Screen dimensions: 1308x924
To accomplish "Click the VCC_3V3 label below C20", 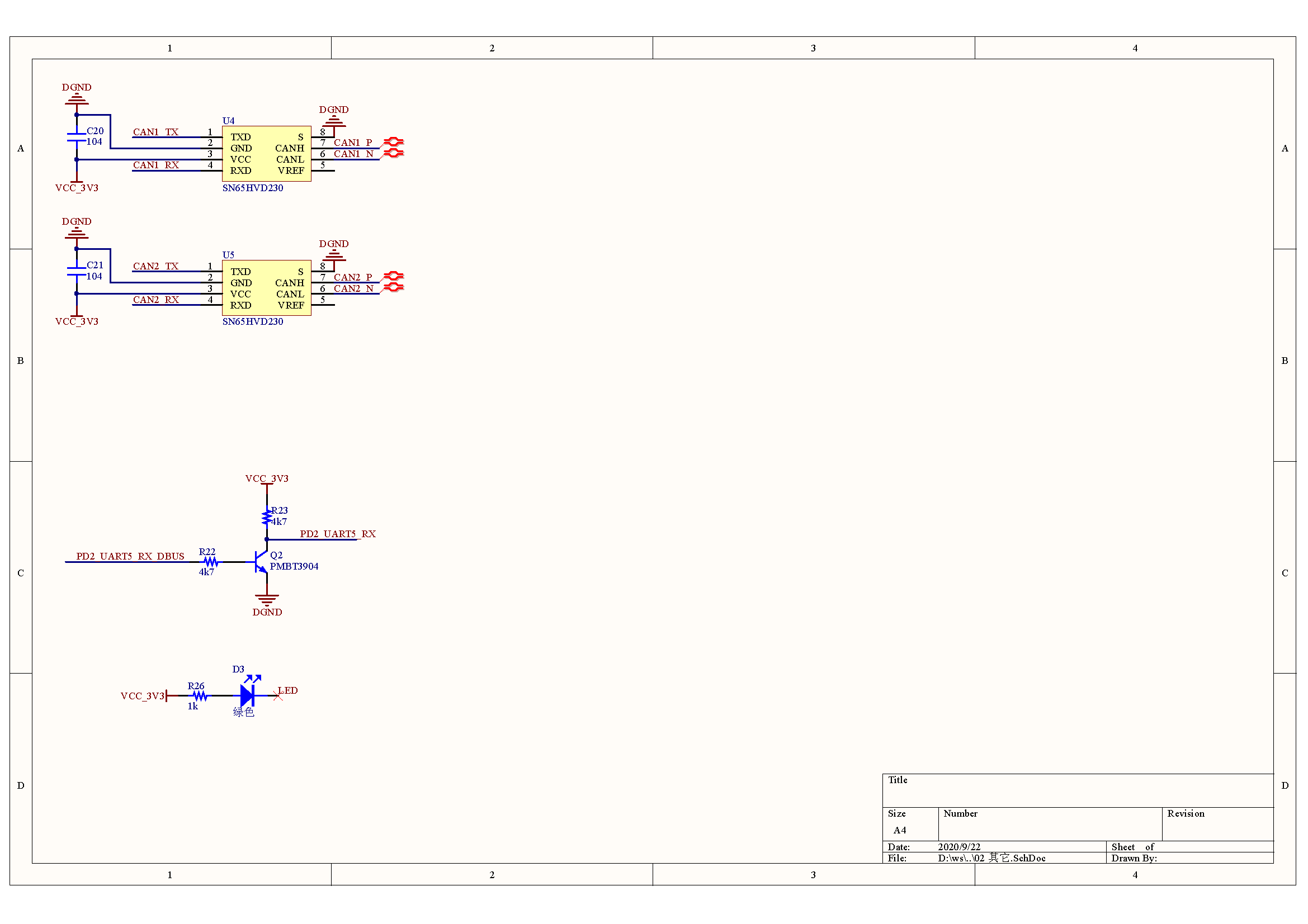I will pos(77,188).
